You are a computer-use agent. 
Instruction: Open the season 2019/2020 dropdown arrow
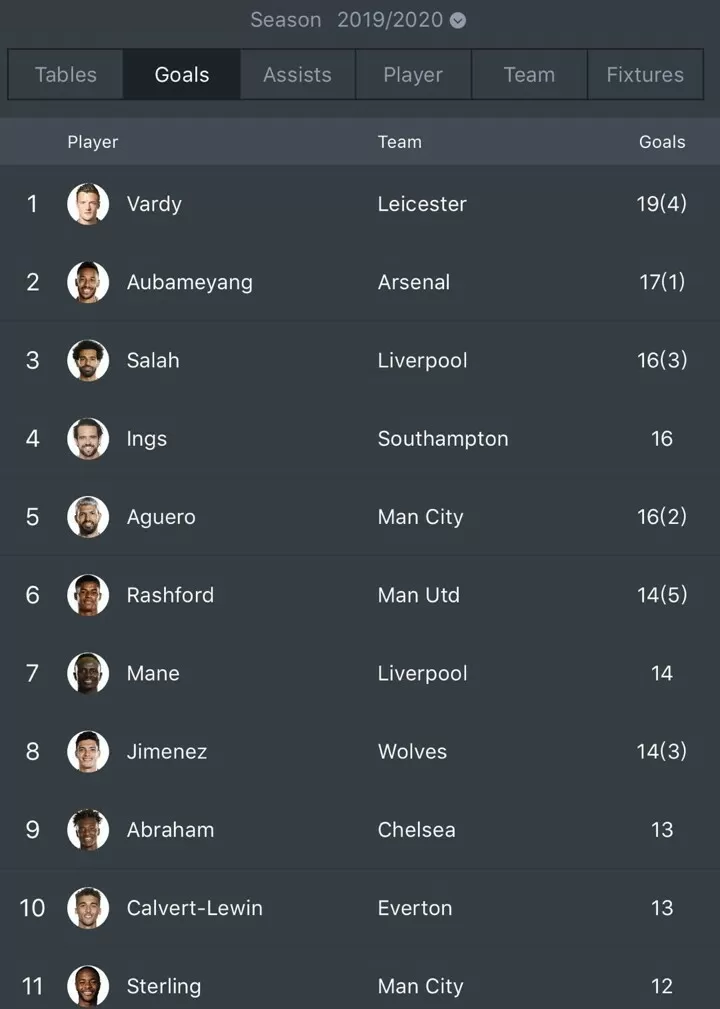pos(457,21)
